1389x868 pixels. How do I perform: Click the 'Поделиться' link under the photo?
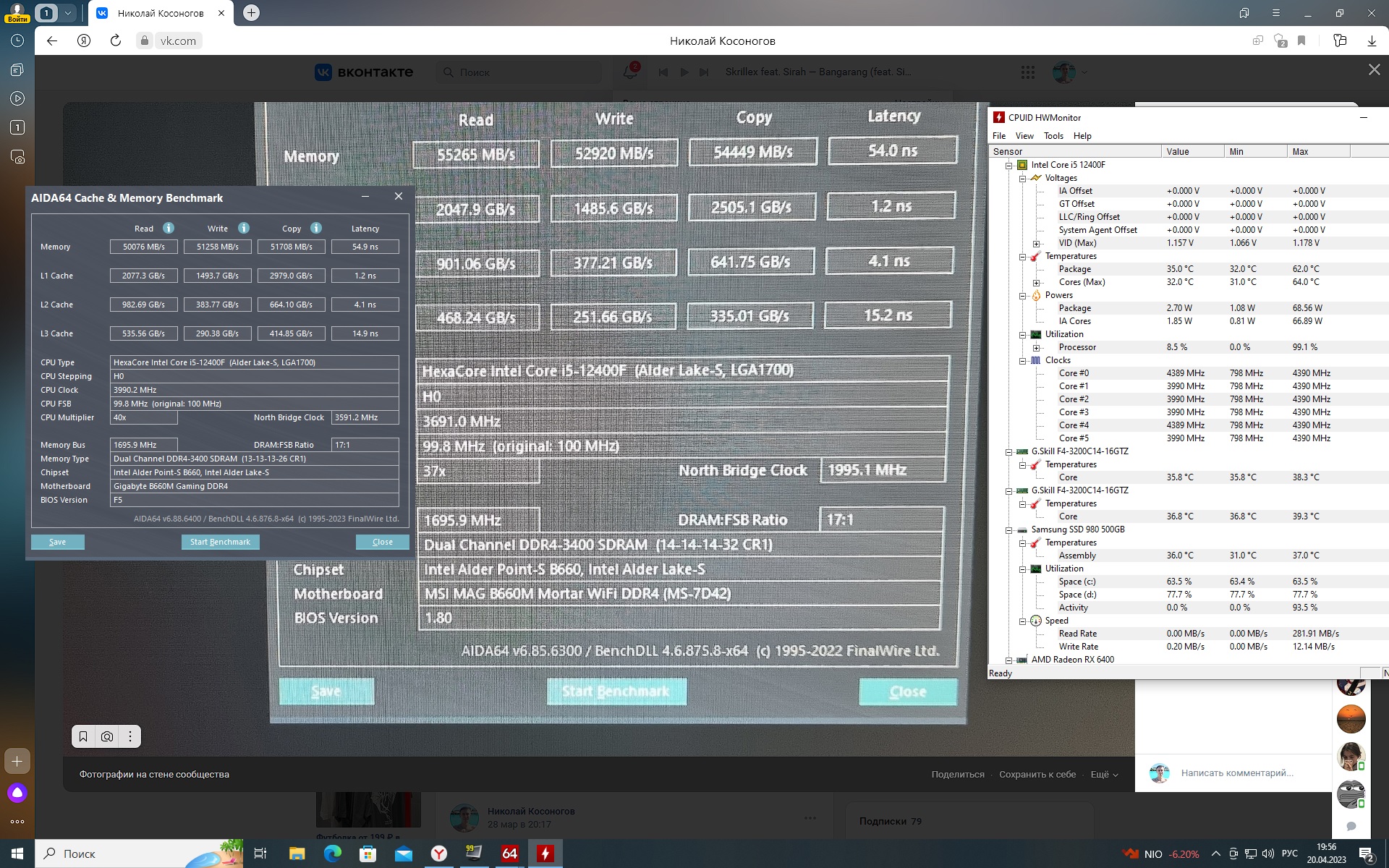click(x=958, y=774)
